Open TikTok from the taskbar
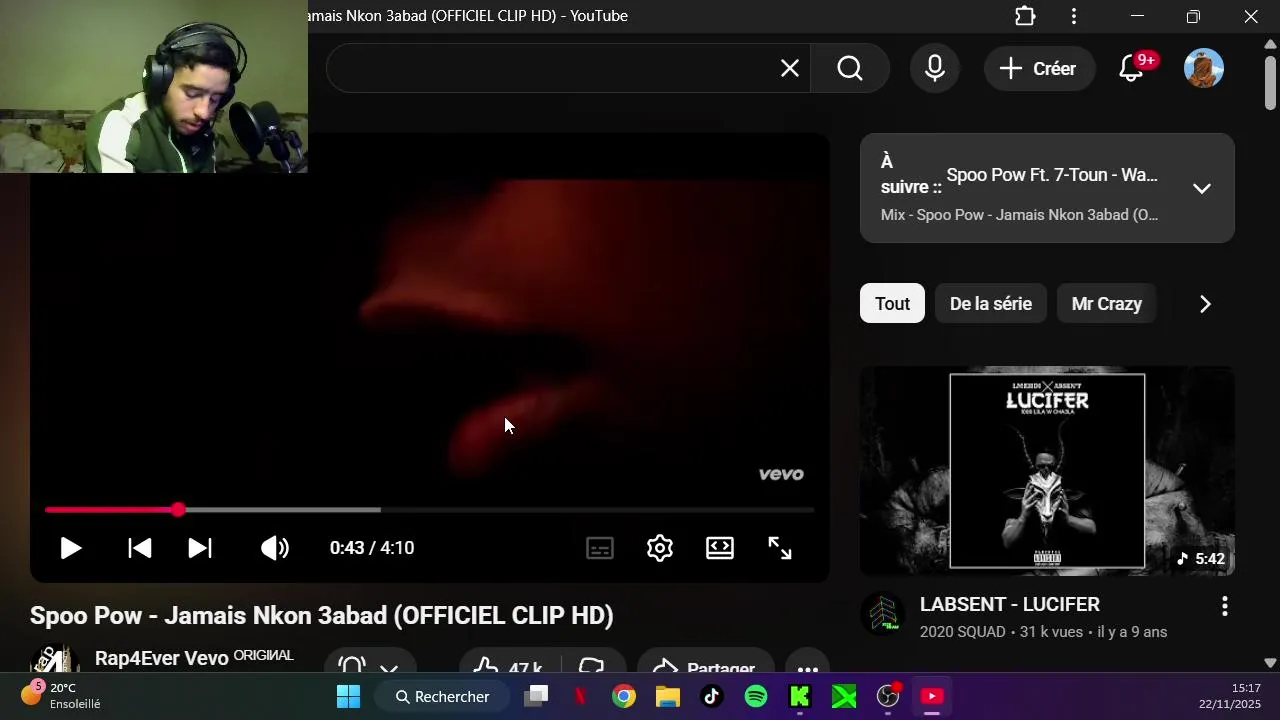 point(712,696)
